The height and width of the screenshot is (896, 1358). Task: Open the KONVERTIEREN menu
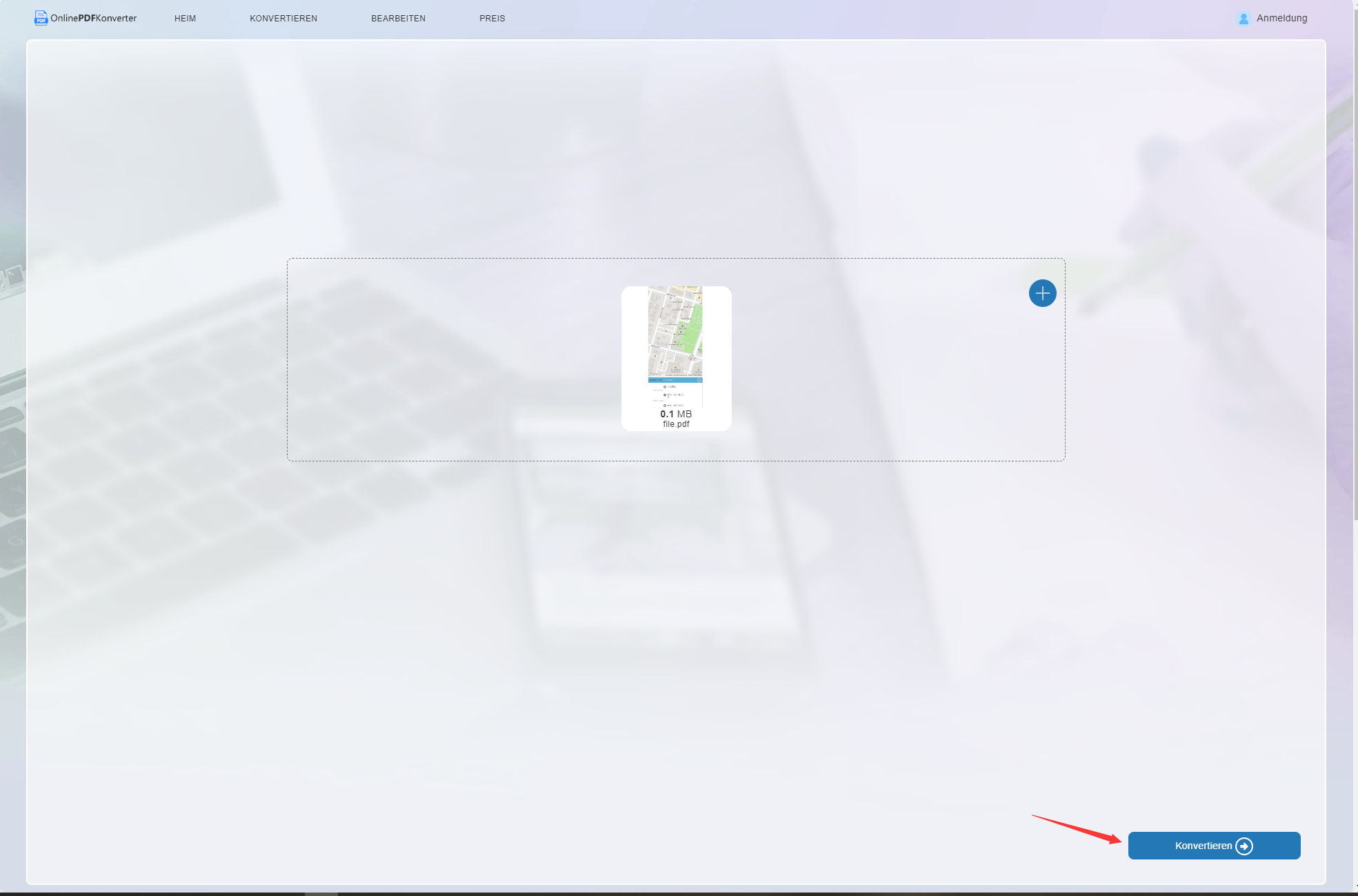(283, 19)
